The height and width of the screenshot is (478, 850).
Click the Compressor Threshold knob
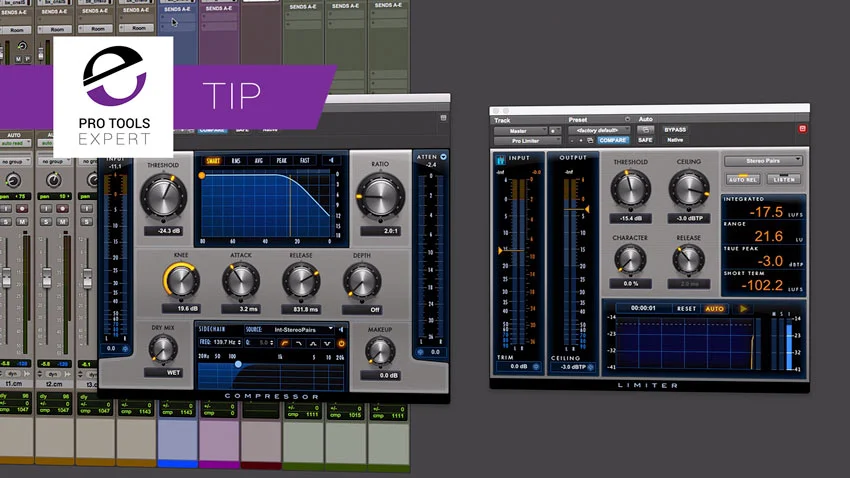(x=163, y=196)
